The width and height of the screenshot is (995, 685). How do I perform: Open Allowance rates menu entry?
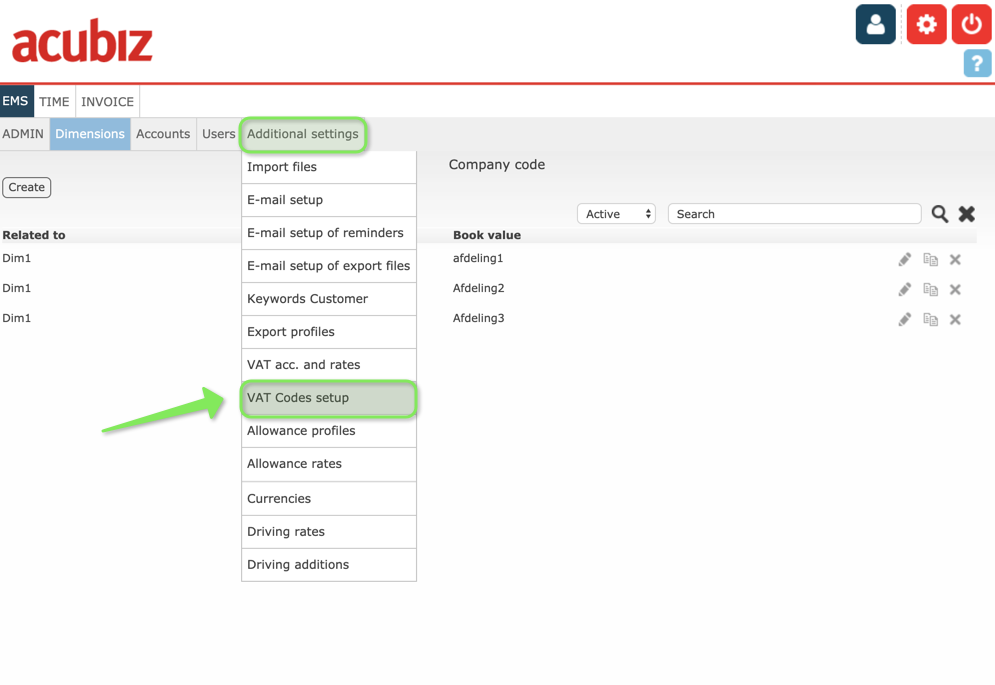coord(329,464)
